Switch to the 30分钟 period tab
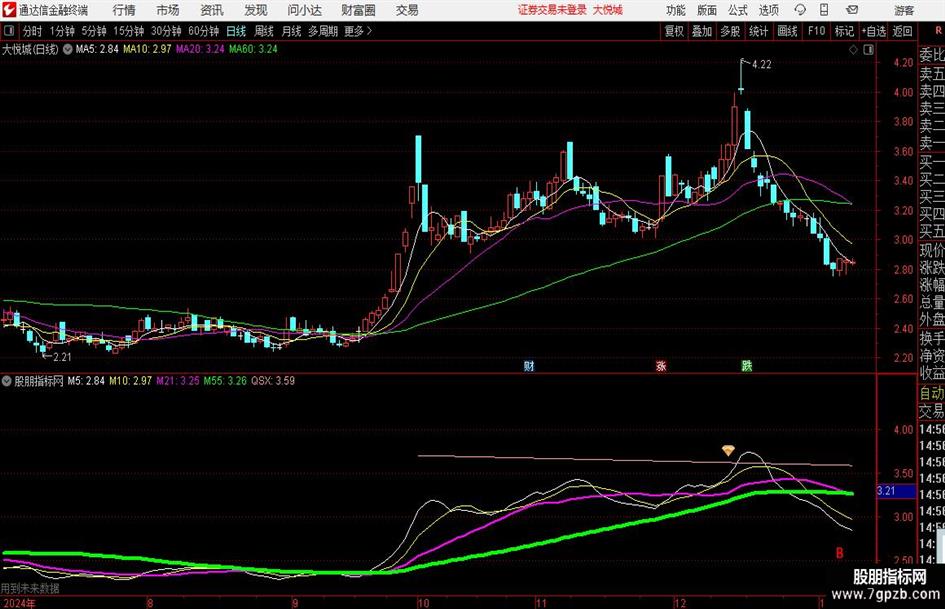 click(166, 31)
